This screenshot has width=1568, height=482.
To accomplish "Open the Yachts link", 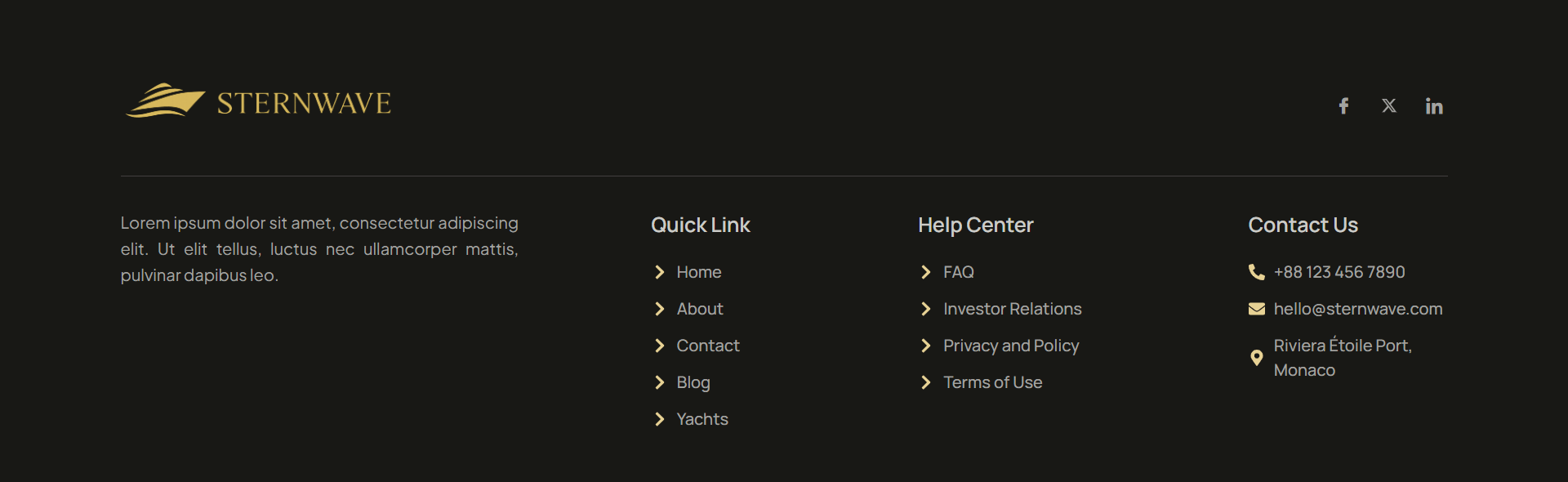I will coord(702,419).
